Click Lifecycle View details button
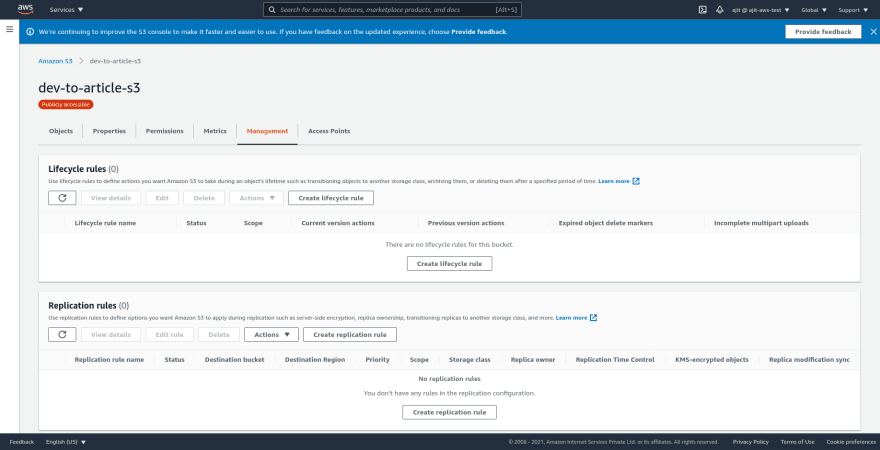Viewport: 880px width, 450px height. (x=111, y=198)
